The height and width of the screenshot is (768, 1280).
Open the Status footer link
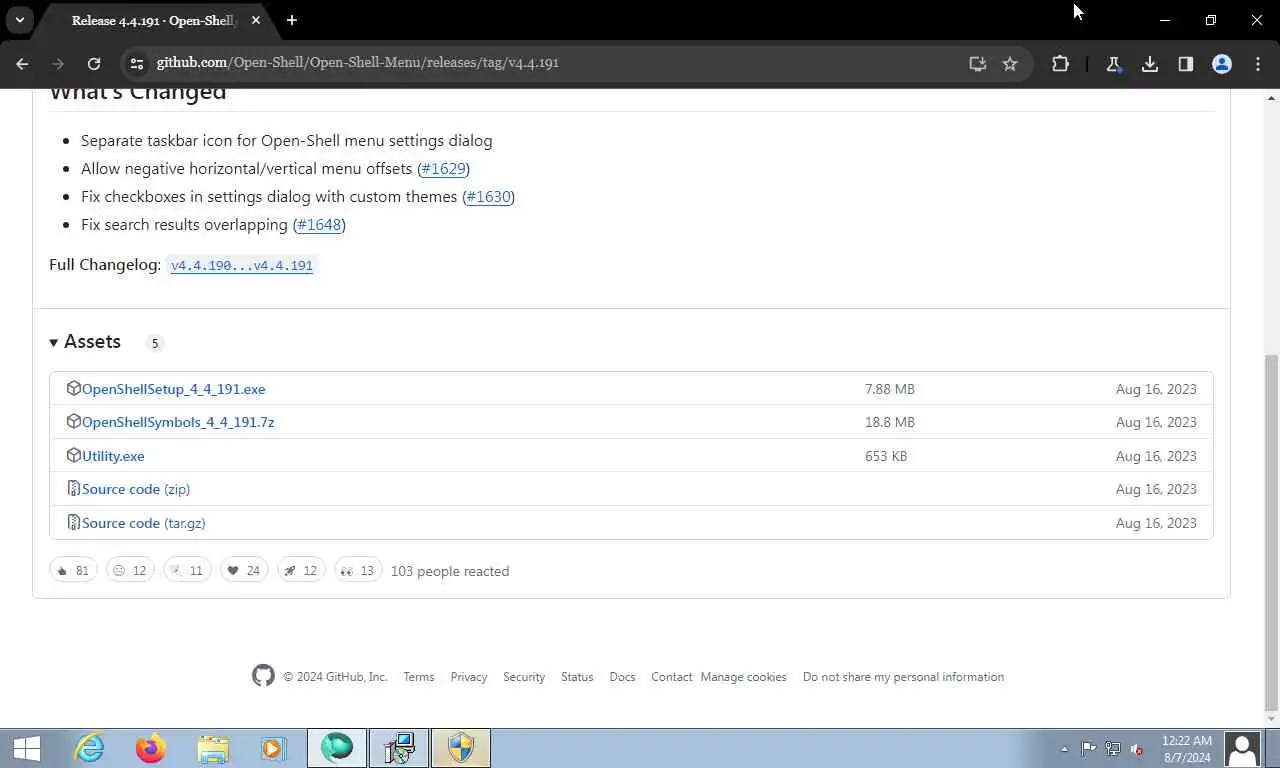(577, 677)
